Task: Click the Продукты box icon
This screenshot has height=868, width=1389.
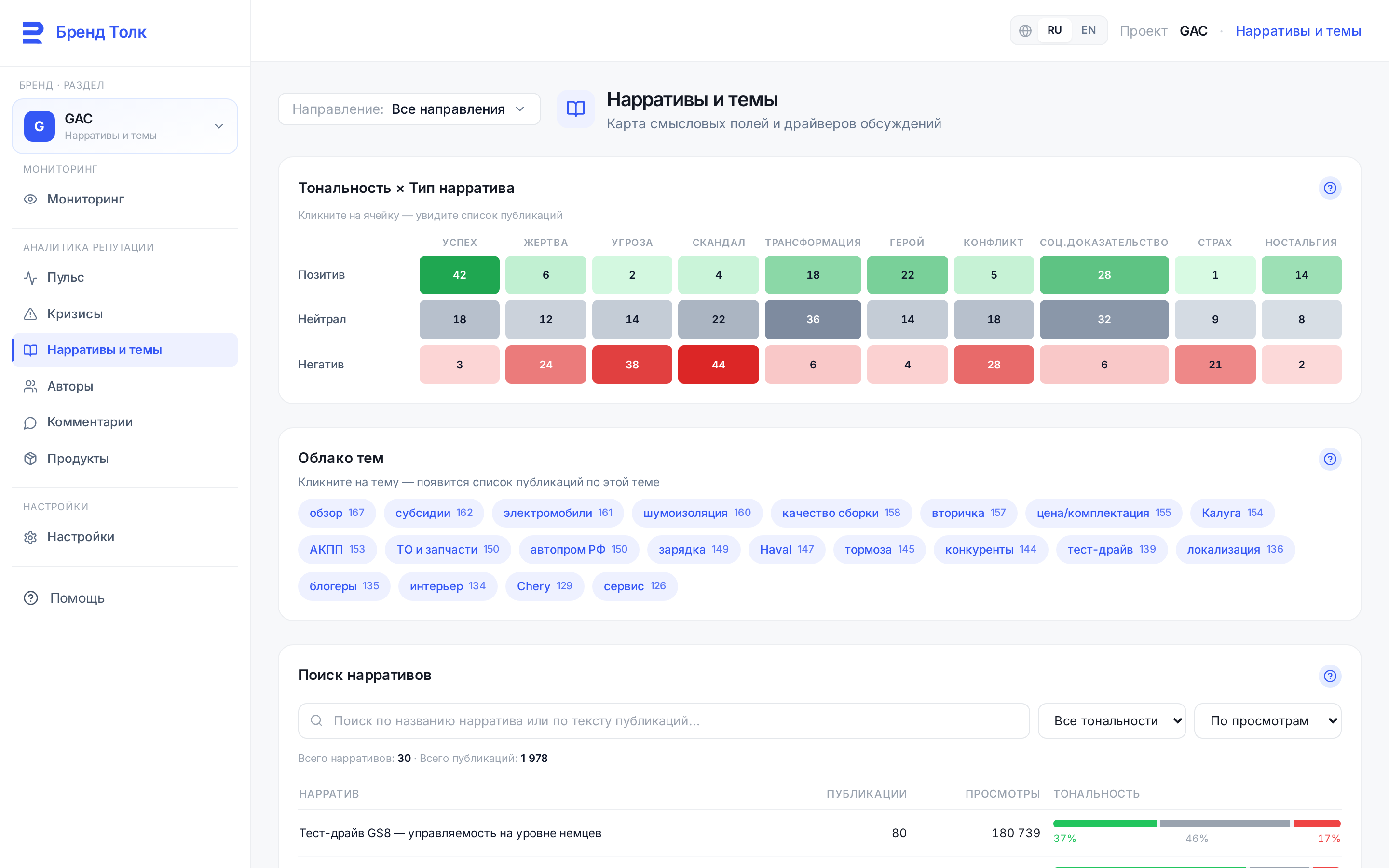Action: [30, 459]
